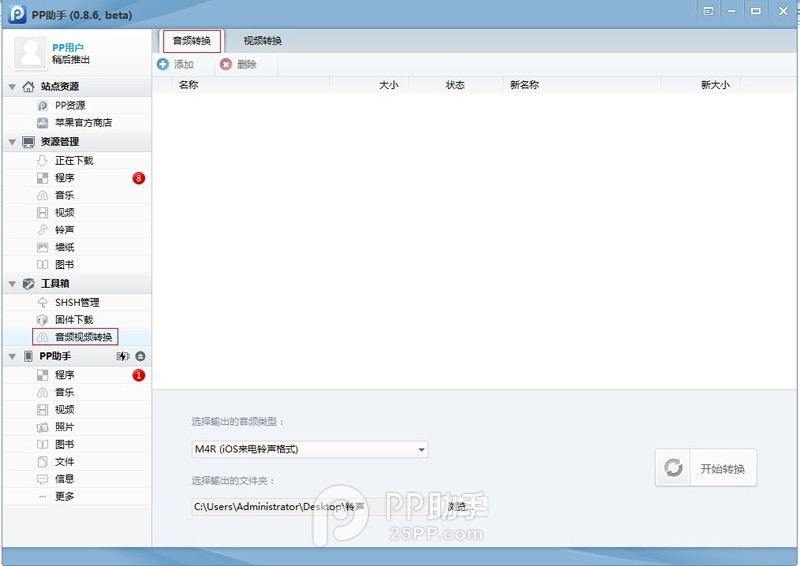Switch to the 音频转换 tab
Viewport: 800px width, 566px height.
[x=192, y=41]
